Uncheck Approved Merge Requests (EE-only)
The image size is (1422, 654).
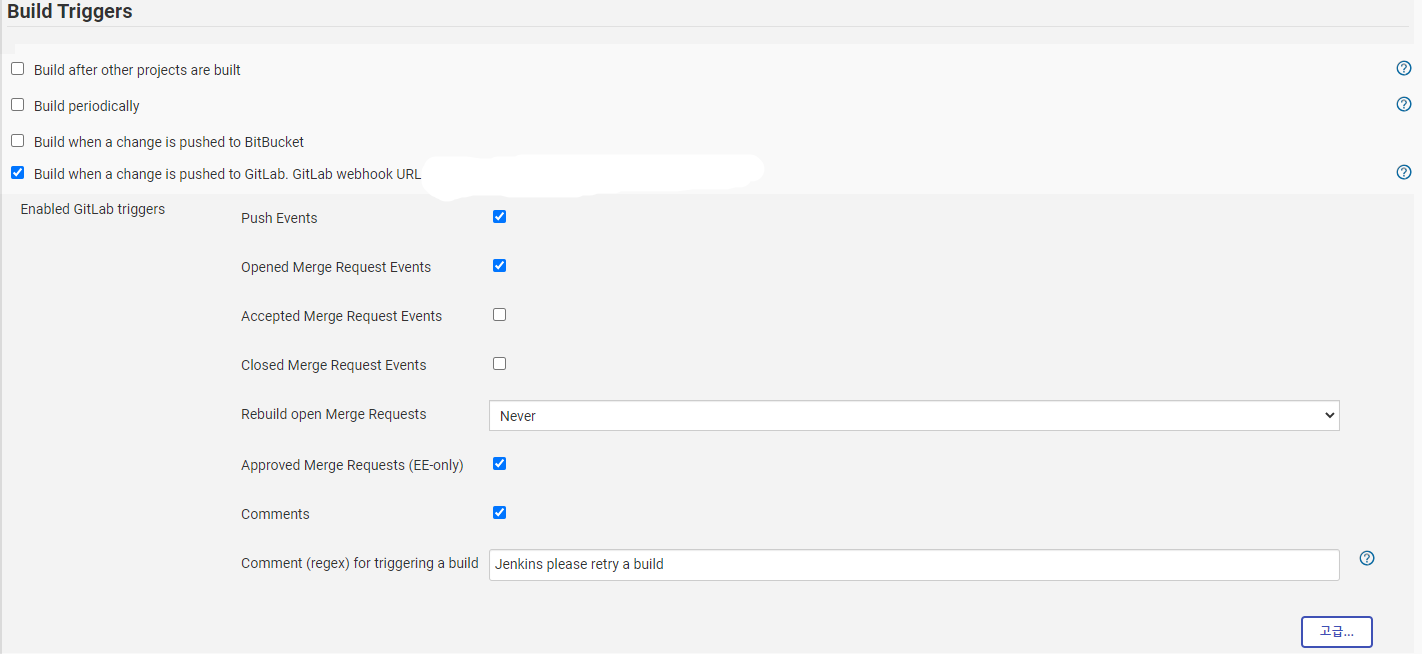click(500, 463)
